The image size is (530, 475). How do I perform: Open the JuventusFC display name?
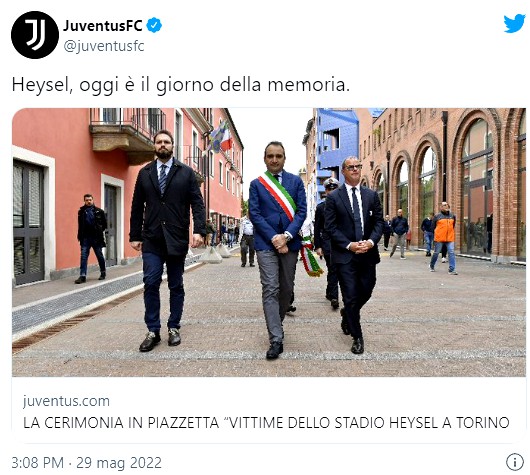point(103,25)
